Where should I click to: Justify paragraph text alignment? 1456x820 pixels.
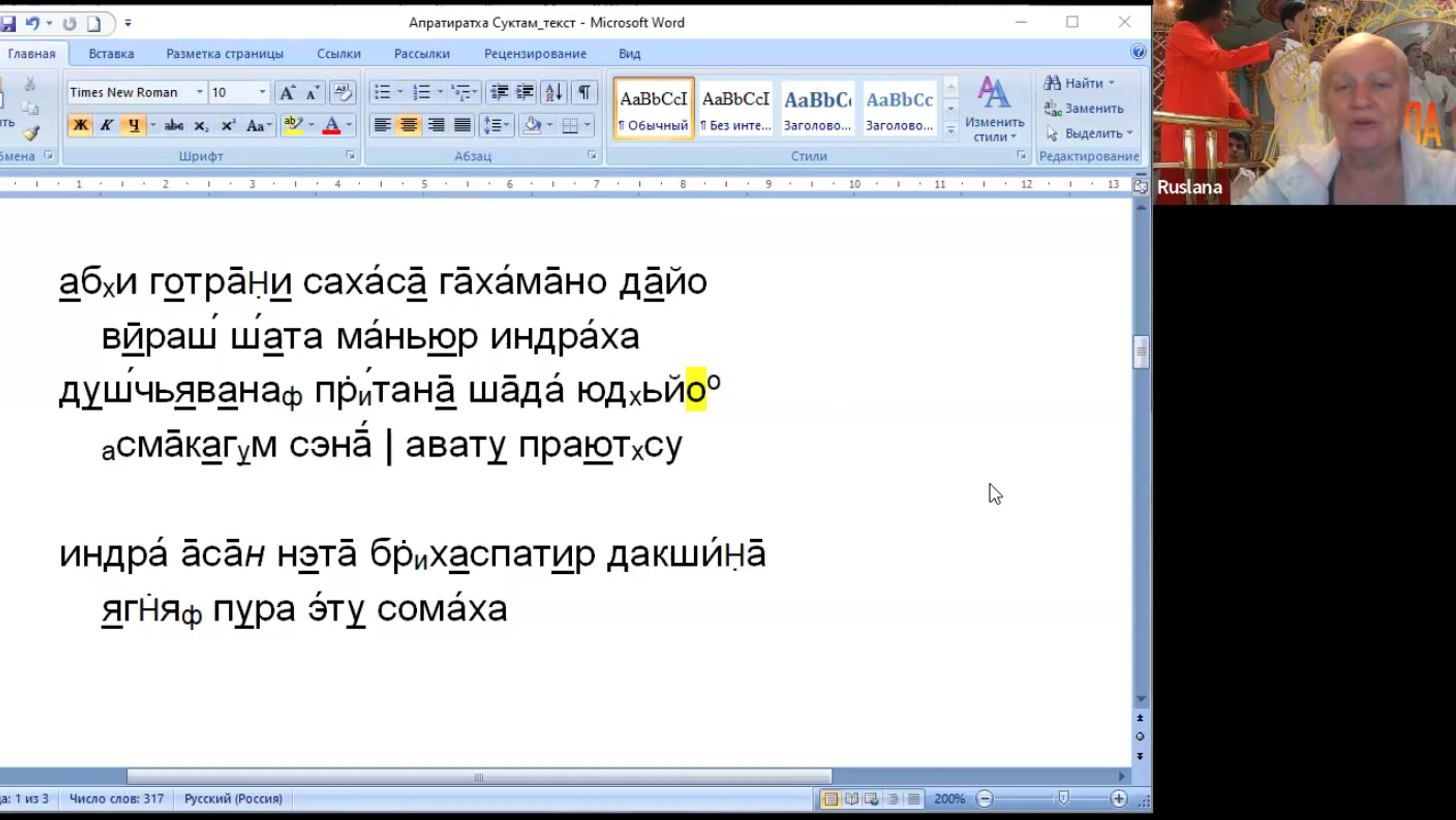pos(462,125)
